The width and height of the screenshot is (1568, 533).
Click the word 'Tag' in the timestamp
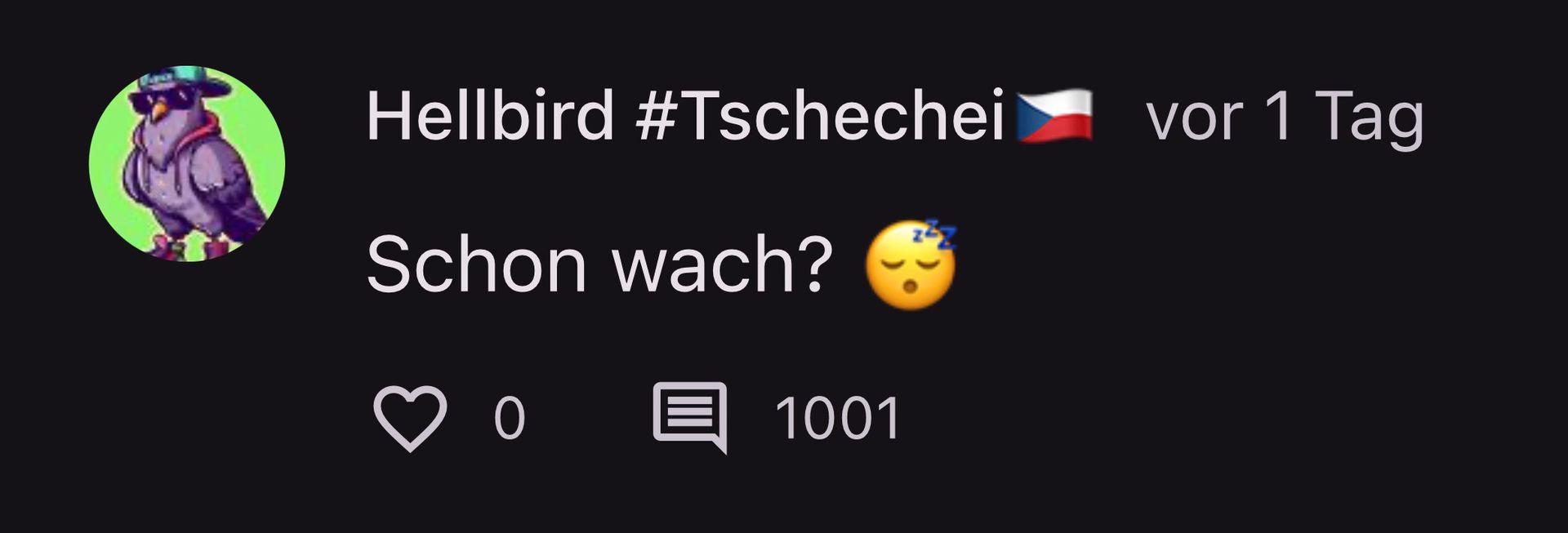click(1370, 119)
